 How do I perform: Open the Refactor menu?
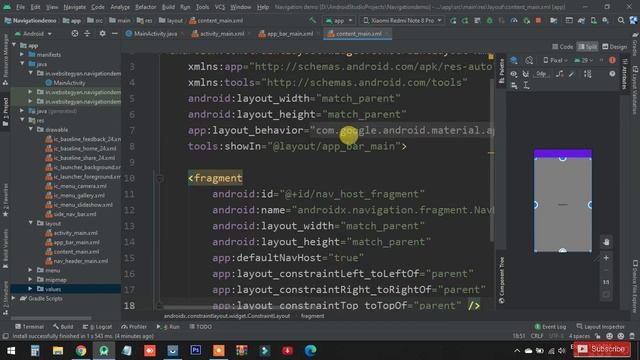(x=145, y=7)
